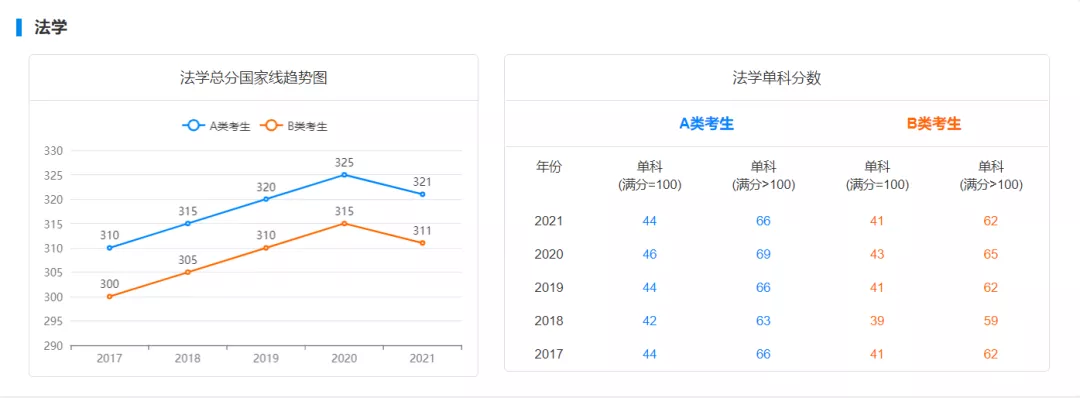Screen dimensions: 1080x398
Task: Click the blue 2017 data point labeled 310
Action: point(110,248)
